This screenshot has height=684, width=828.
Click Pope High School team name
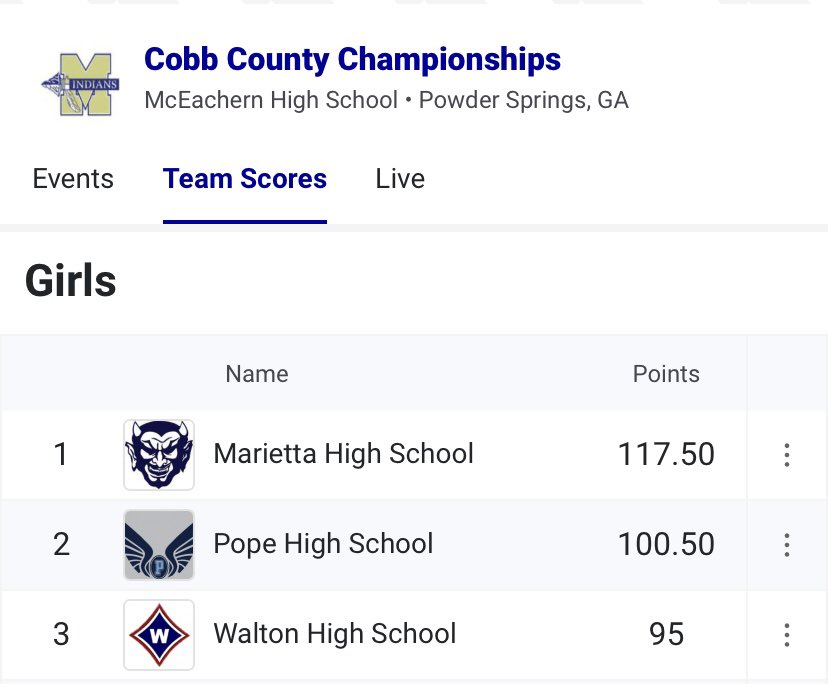[x=323, y=544]
